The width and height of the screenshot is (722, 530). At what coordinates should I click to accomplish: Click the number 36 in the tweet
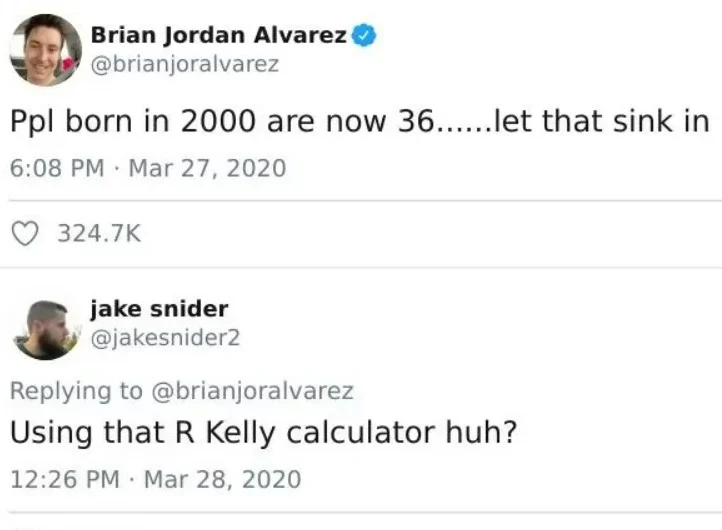pyautogui.click(x=415, y=122)
